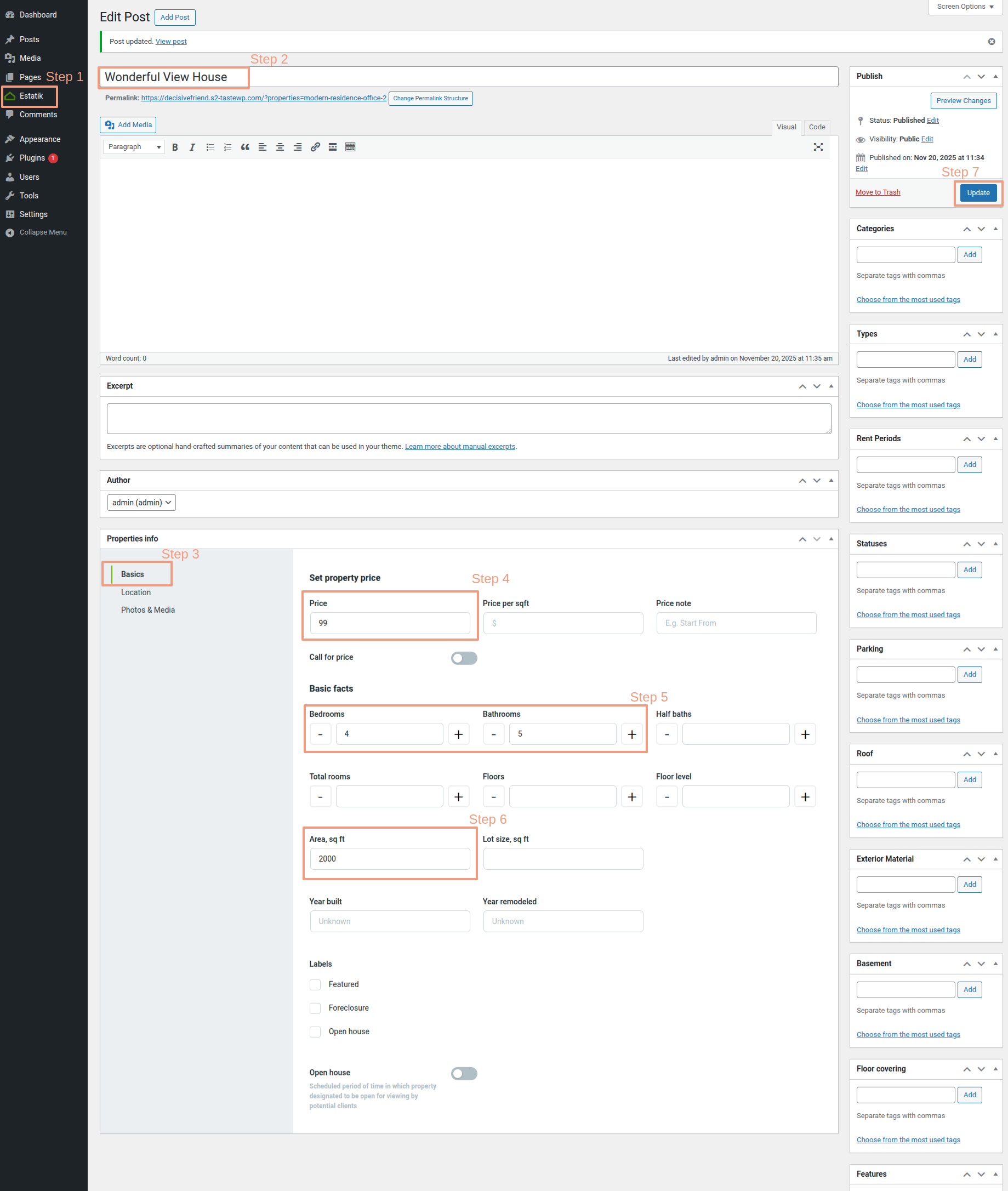Click the Bold formatting icon
1008x1191 pixels.
[x=175, y=147]
